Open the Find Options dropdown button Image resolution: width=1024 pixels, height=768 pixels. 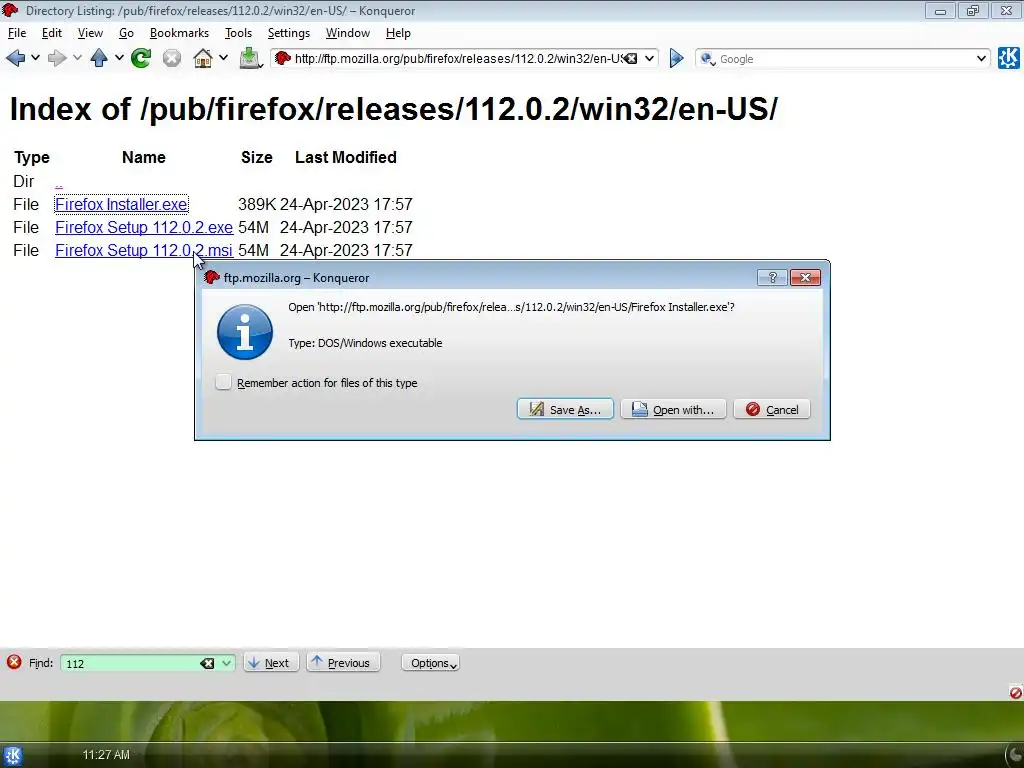(430, 663)
